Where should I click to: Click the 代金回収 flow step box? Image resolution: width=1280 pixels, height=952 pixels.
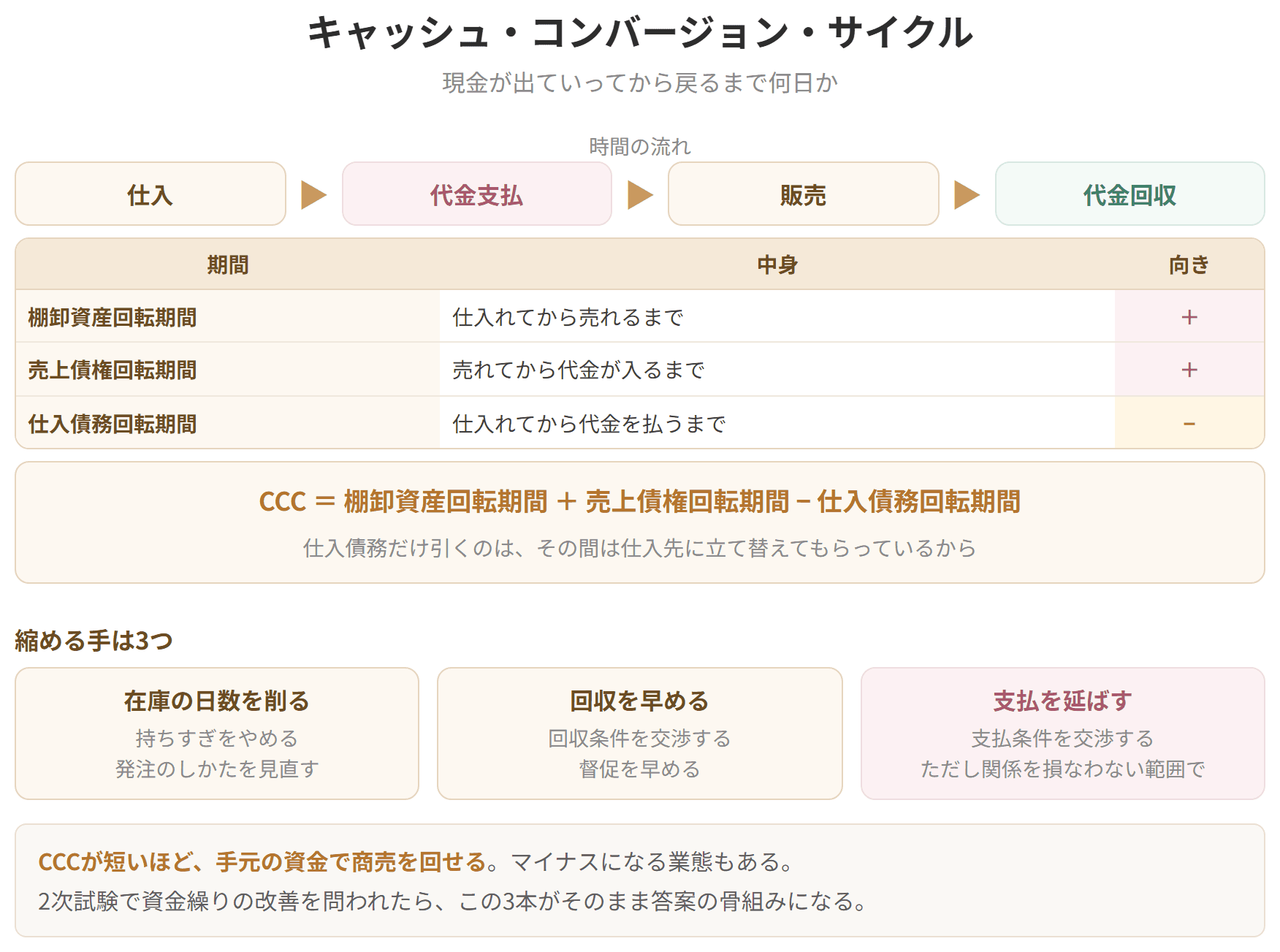coord(1130,194)
